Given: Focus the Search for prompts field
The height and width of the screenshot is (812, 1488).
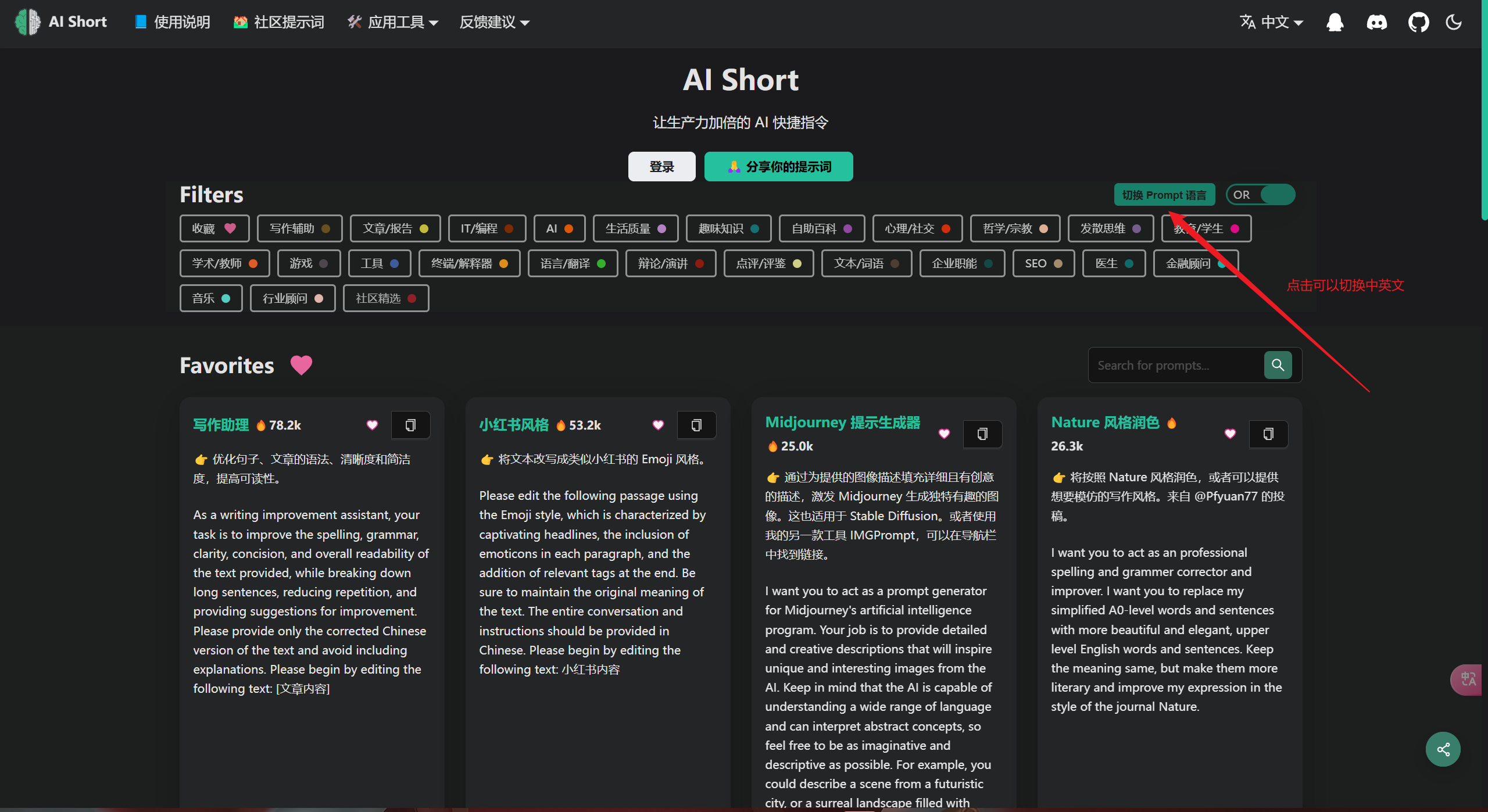Looking at the screenshot, I should (1175, 365).
